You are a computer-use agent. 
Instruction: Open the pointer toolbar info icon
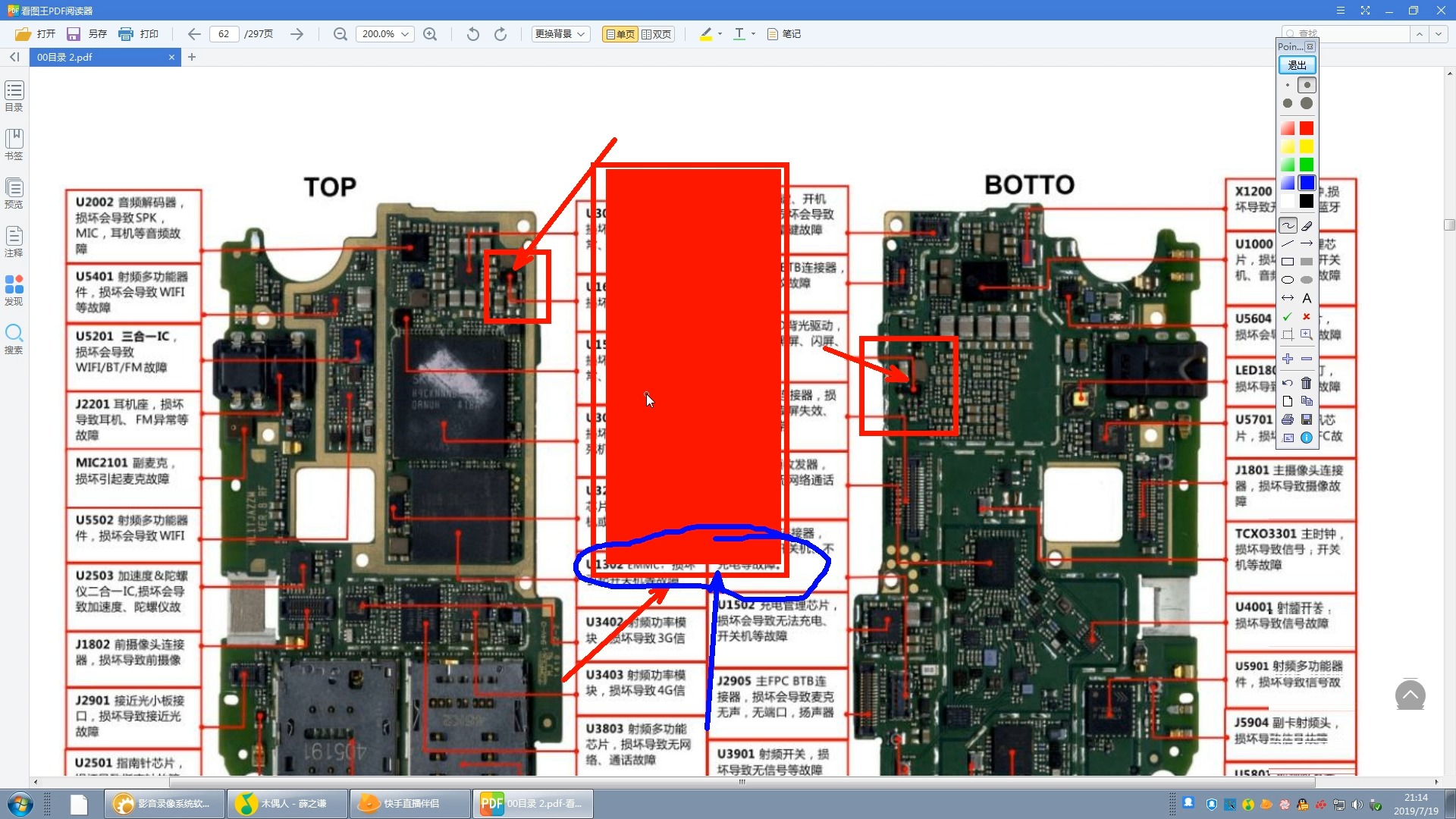coord(1307,438)
